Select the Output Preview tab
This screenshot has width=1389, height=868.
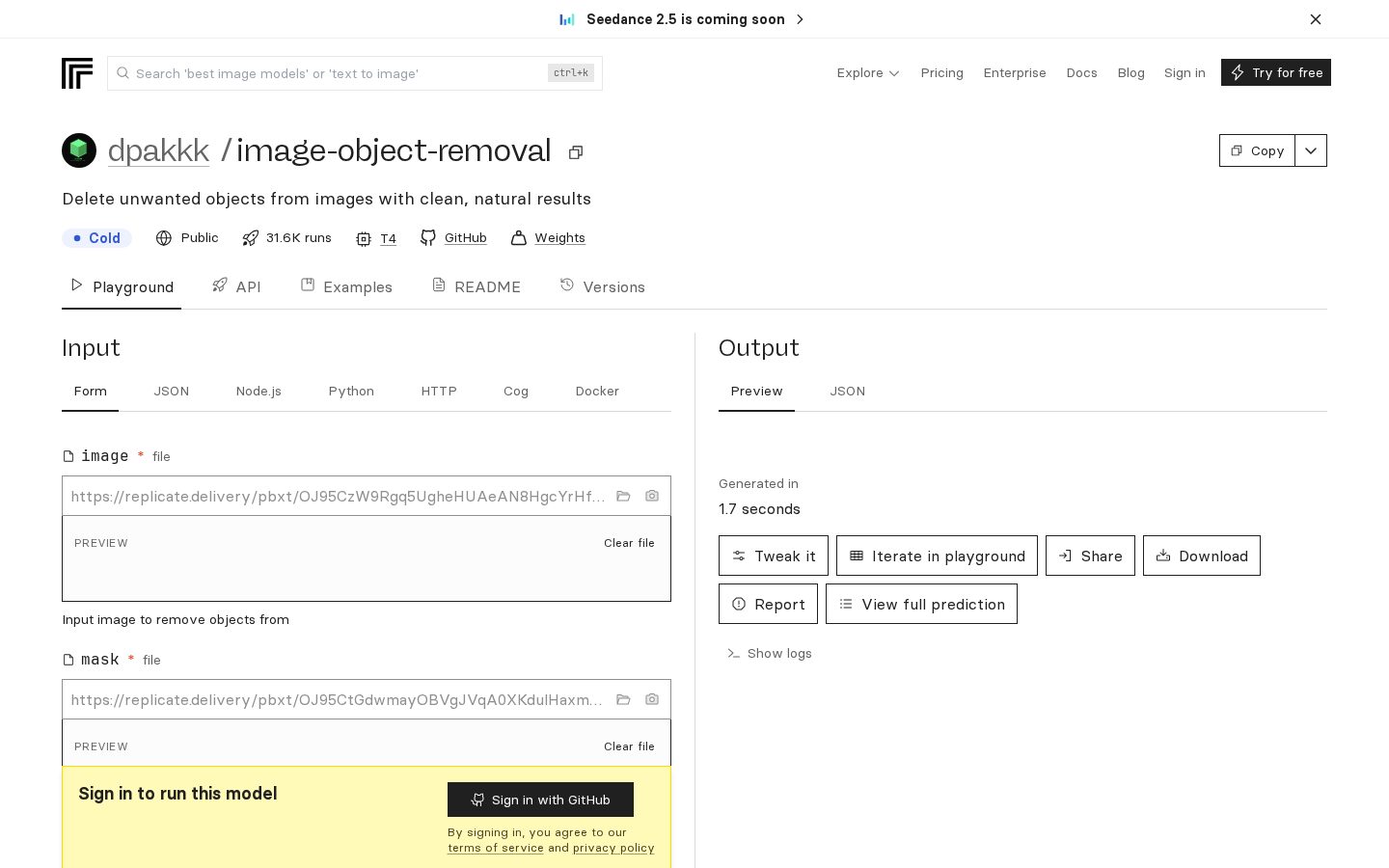pos(756,392)
